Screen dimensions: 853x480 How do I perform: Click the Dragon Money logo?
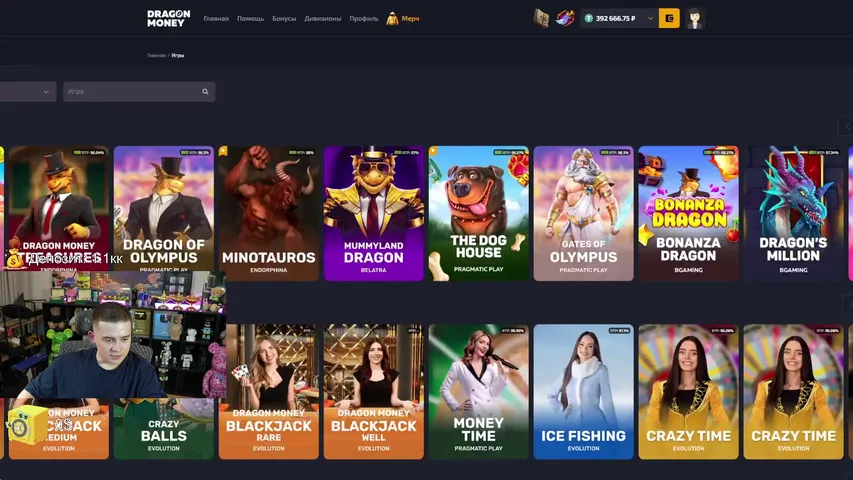(x=168, y=18)
